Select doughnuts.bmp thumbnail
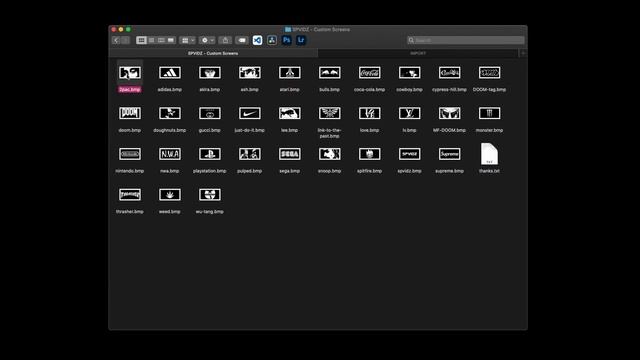Image resolution: width=640 pixels, height=360 pixels. pyautogui.click(x=170, y=113)
